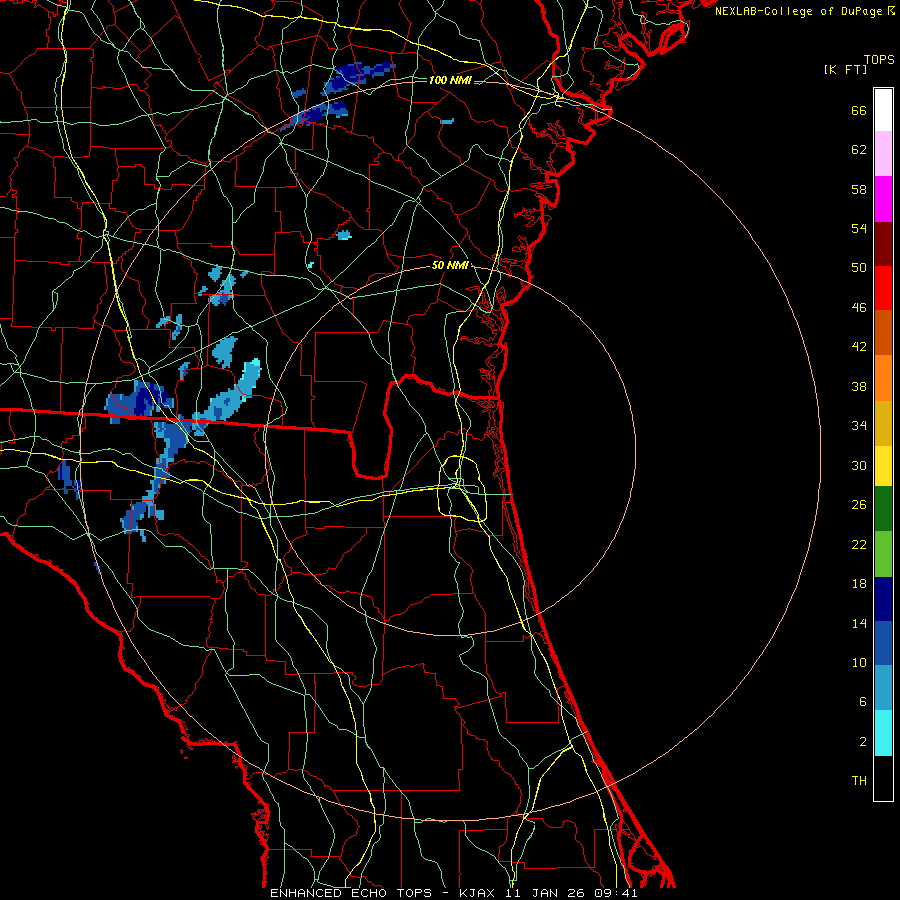The width and height of the screenshot is (900, 900).
Task: Select the '26' legend value
Action: coord(859,505)
